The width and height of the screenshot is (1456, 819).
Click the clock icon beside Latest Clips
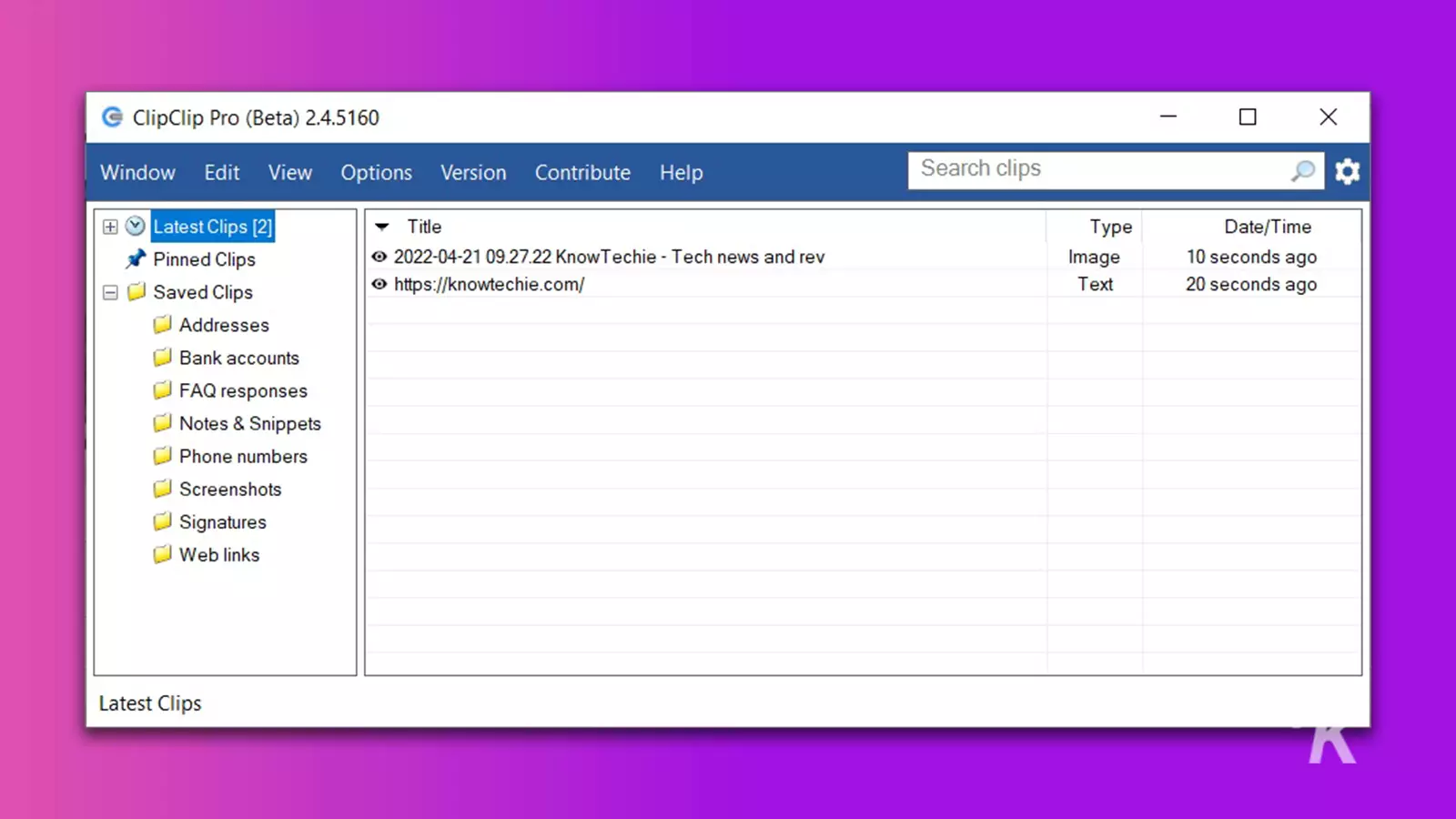pyautogui.click(x=136, y=226)
